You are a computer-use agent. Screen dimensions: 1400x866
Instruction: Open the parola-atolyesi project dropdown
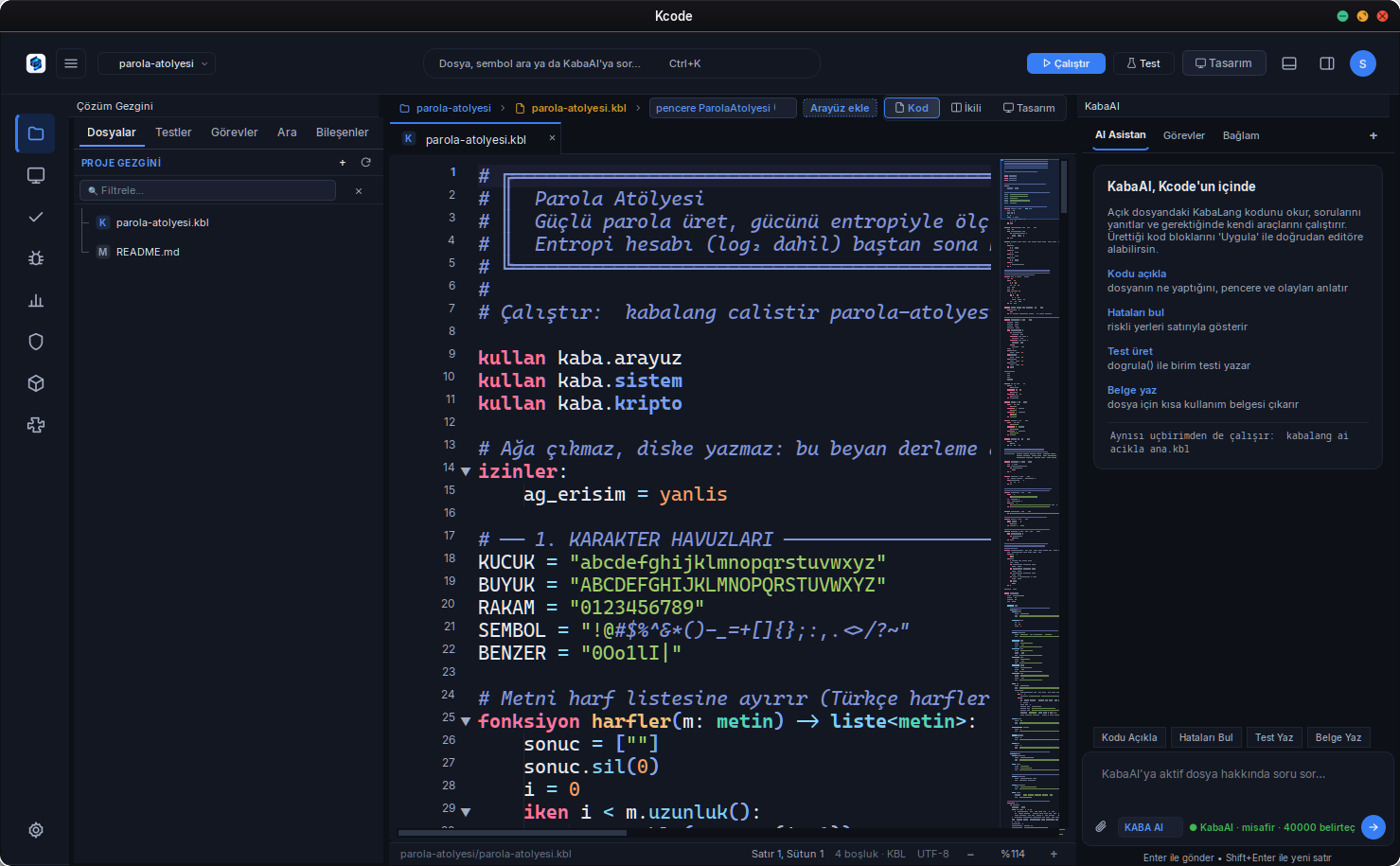[156, 63]
